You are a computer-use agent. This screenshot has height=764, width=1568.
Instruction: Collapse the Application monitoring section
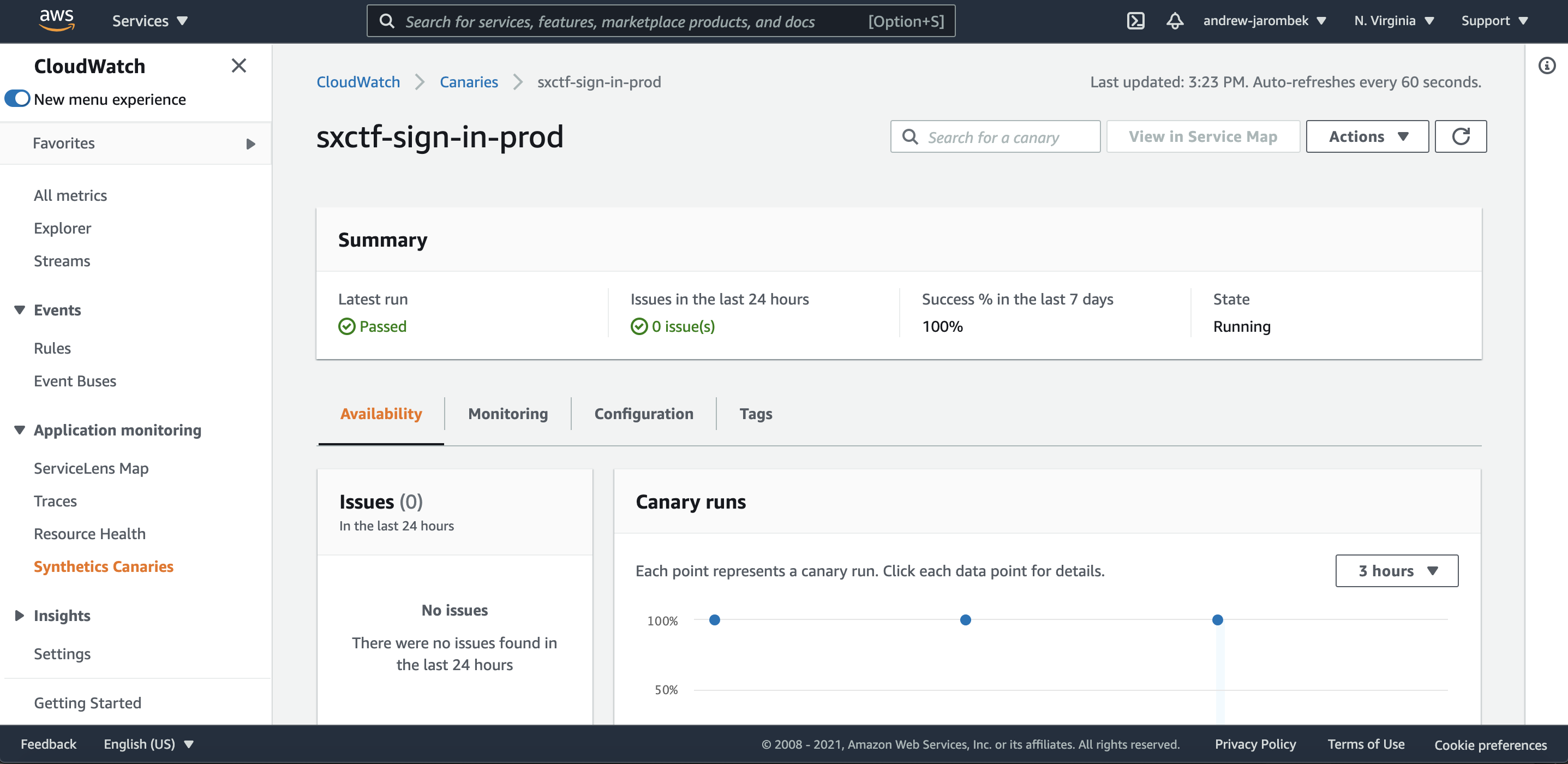pyautogui.click(x=20, y=430)
